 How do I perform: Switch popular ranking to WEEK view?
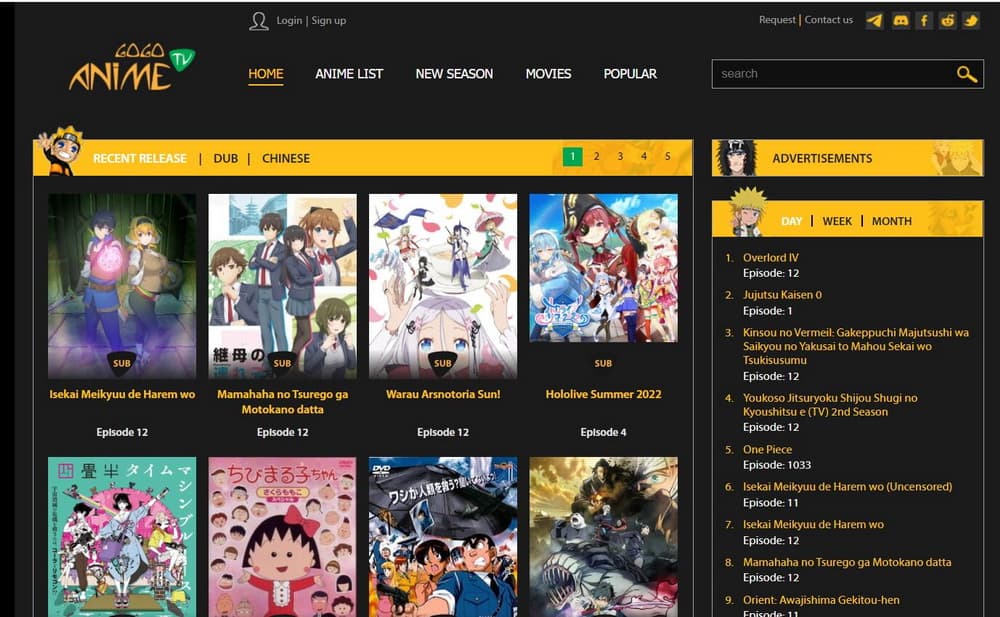click(x=838, y=220)
